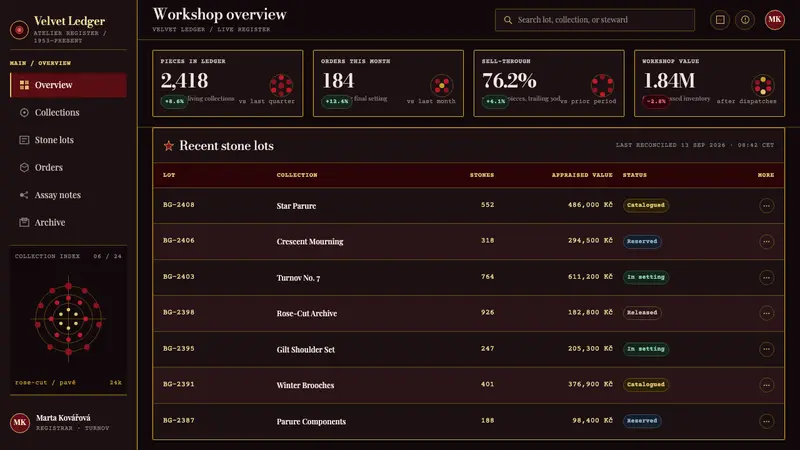
Task: Click lot number BG-2406
Action: pos(179,241)
